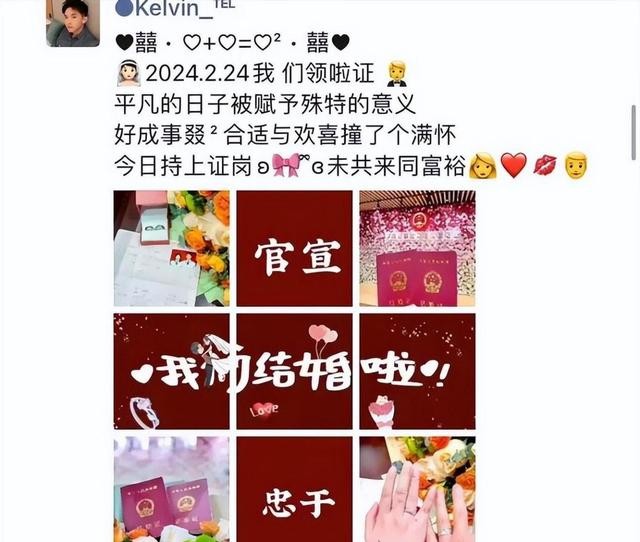View the 结婚 tile with heart balloons
640x542 pixels.
click(x=294, y=371)
